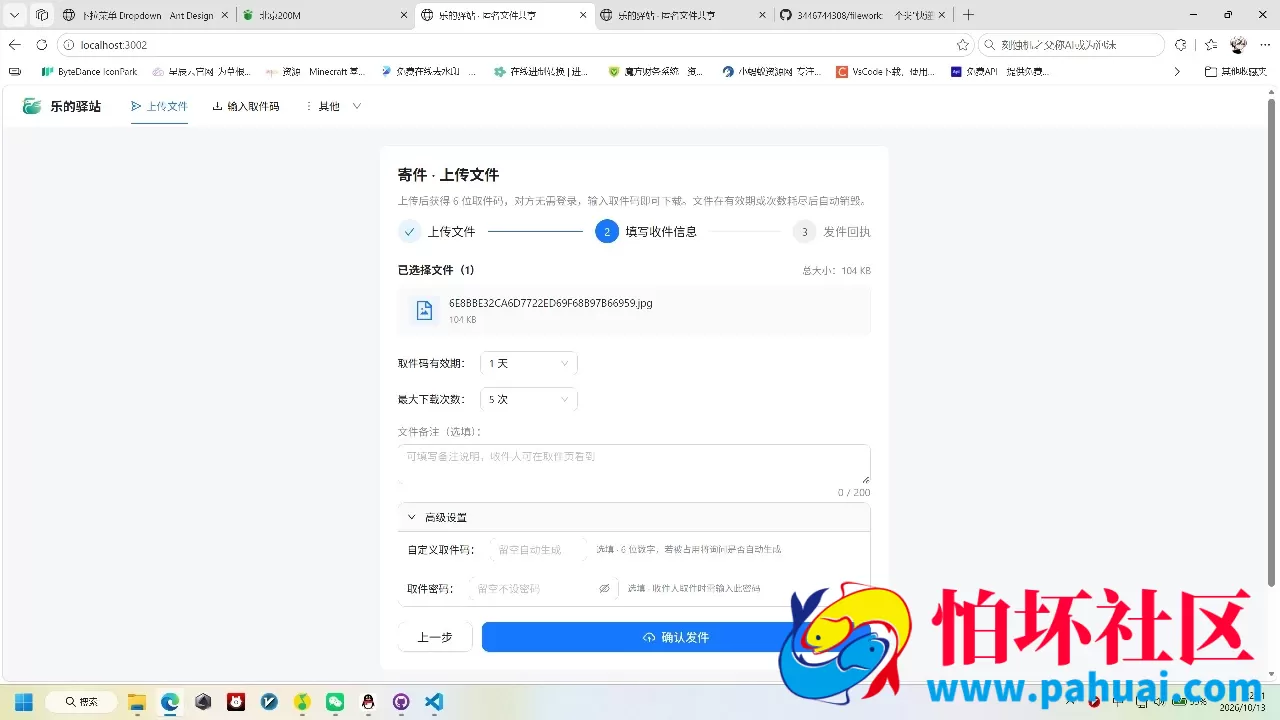This screenshot has width=1280, height=720.
Task: Click the file name 6E8BBE32CA6D7722ED69F68B97B66959.jpg
Action: tap(550, 303)
